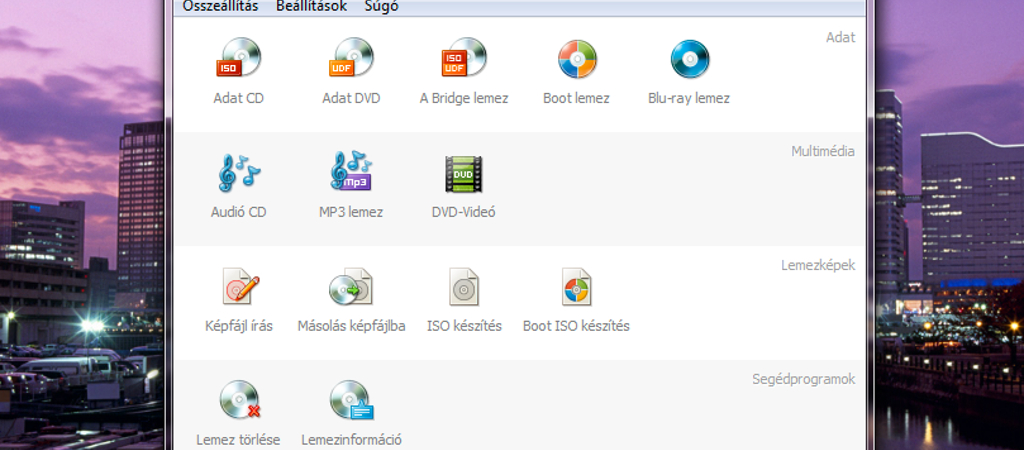Viewport: 1024px width, 450px height.
Task: Click the Lemez törlése erase disc icon
Action: pyautogui.click(x=240, y=400)
